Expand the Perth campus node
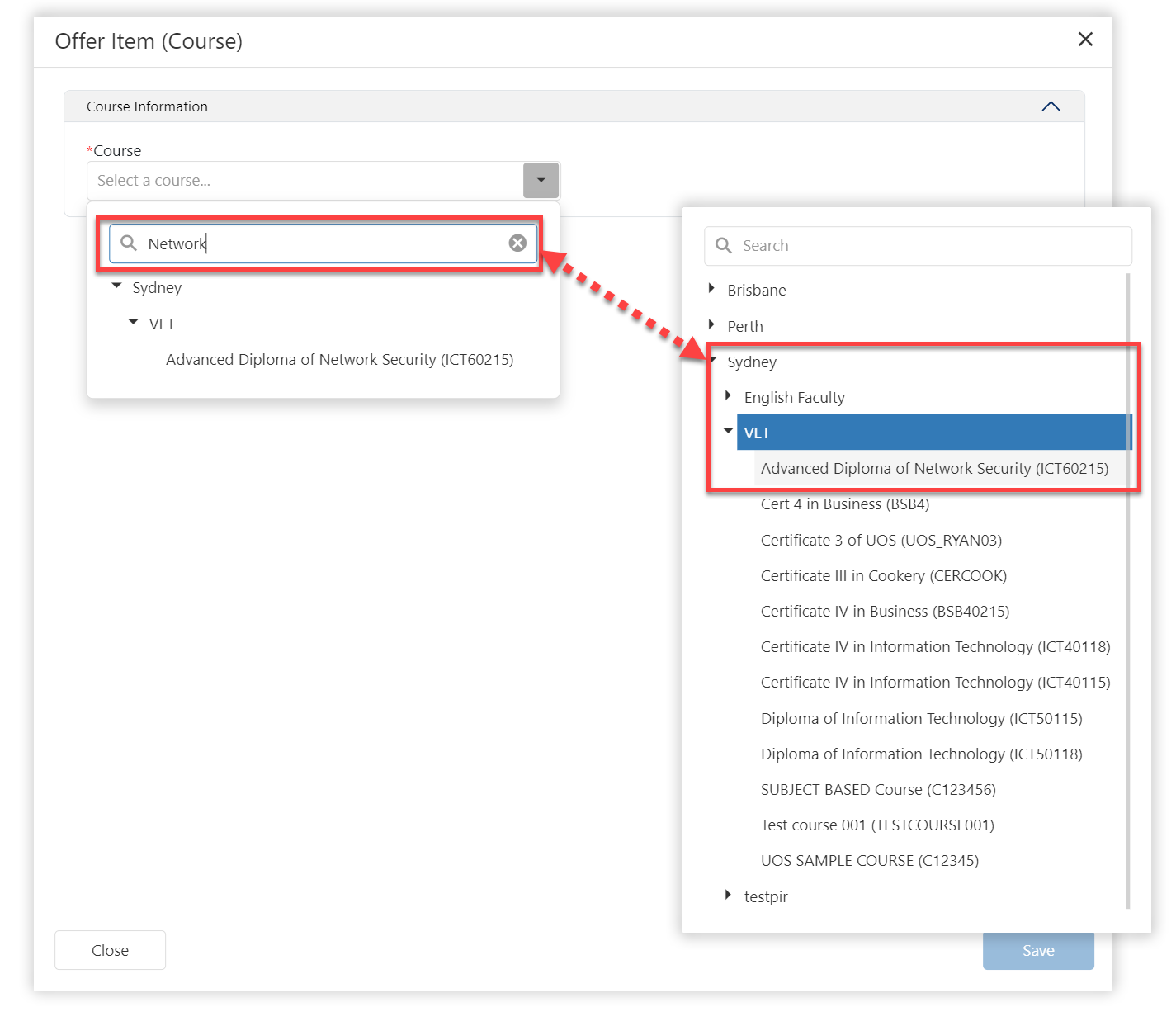Viewport: 1176px width, 1026px height. tap(711, 324)
